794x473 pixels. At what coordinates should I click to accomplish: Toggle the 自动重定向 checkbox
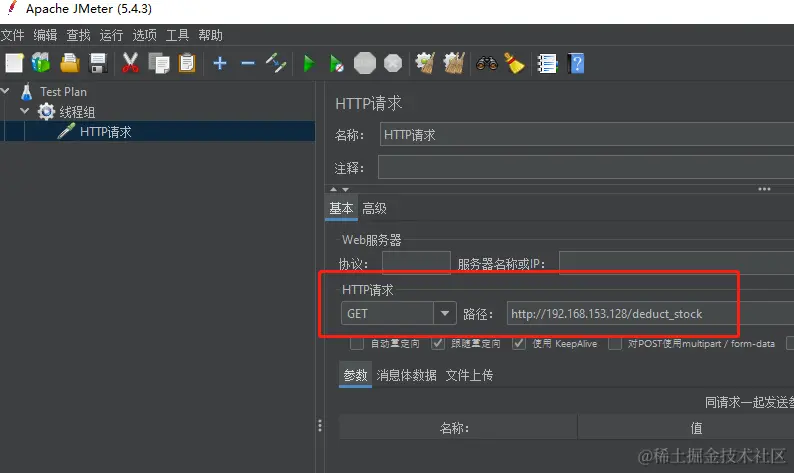pyautogui.click(x=356, y=343)
